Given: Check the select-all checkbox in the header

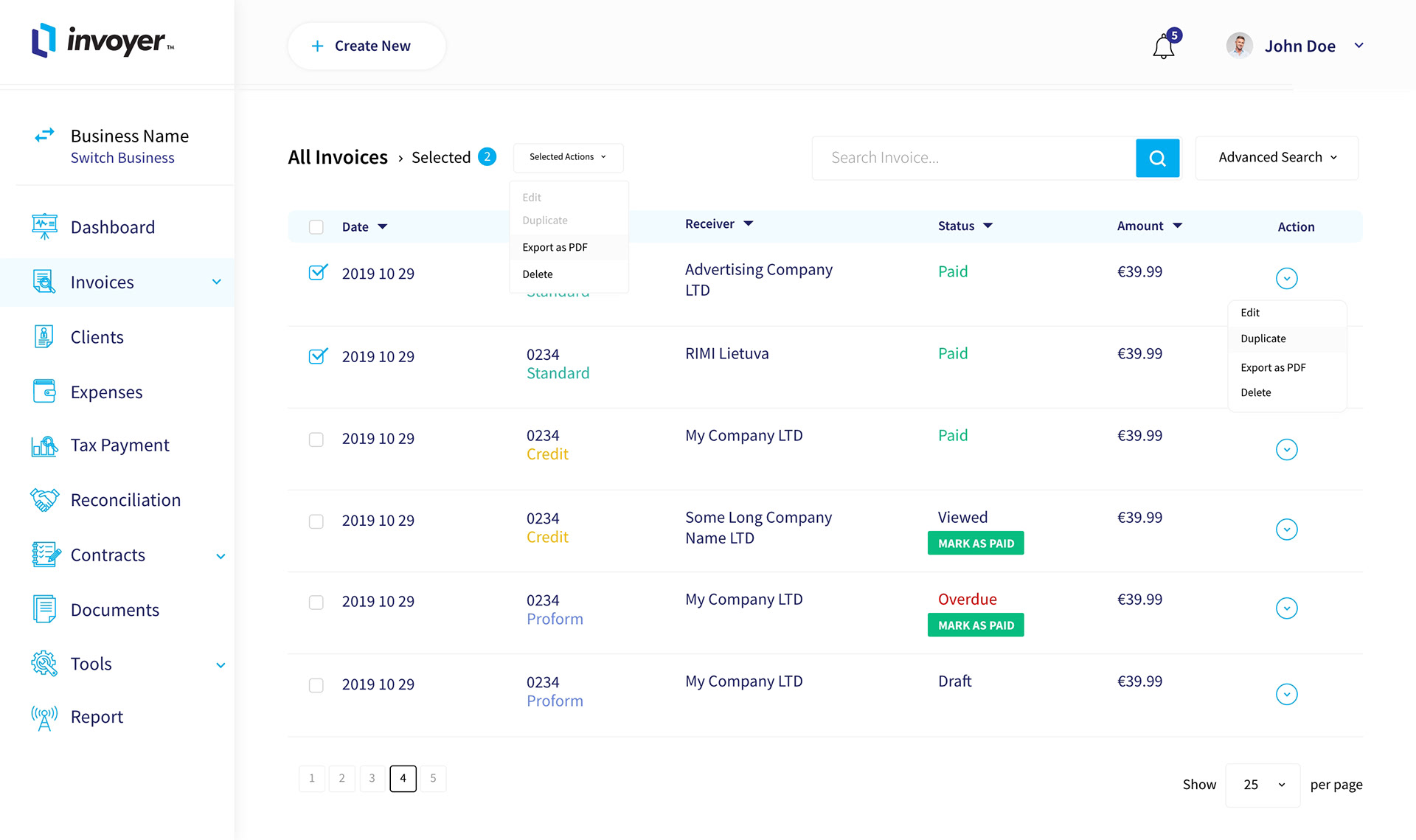Looking at the screenshot, I should coord(316,227).
